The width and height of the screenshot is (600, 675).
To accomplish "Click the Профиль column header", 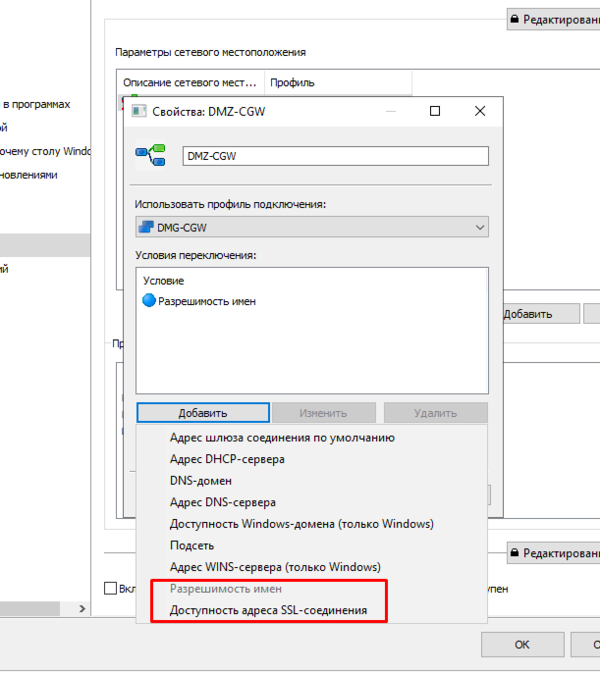I will click(338, 83).
